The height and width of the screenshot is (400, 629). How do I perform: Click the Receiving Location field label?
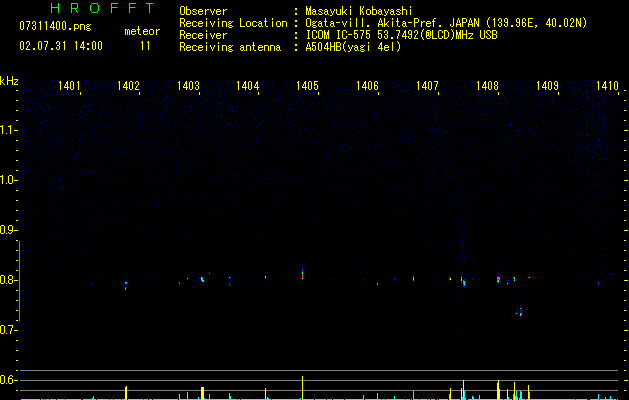point(233,23)
